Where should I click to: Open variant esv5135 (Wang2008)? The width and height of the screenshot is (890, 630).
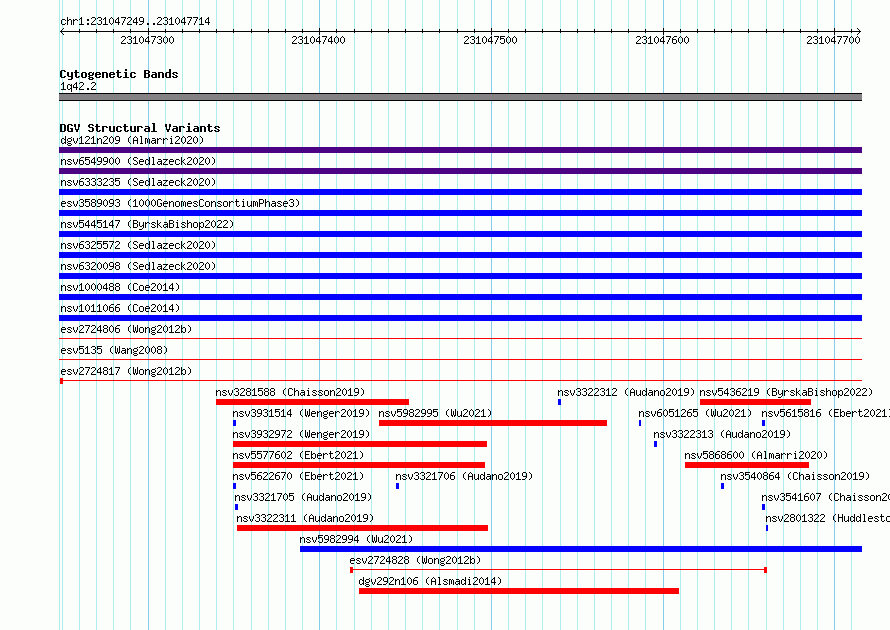coord(114,350)
